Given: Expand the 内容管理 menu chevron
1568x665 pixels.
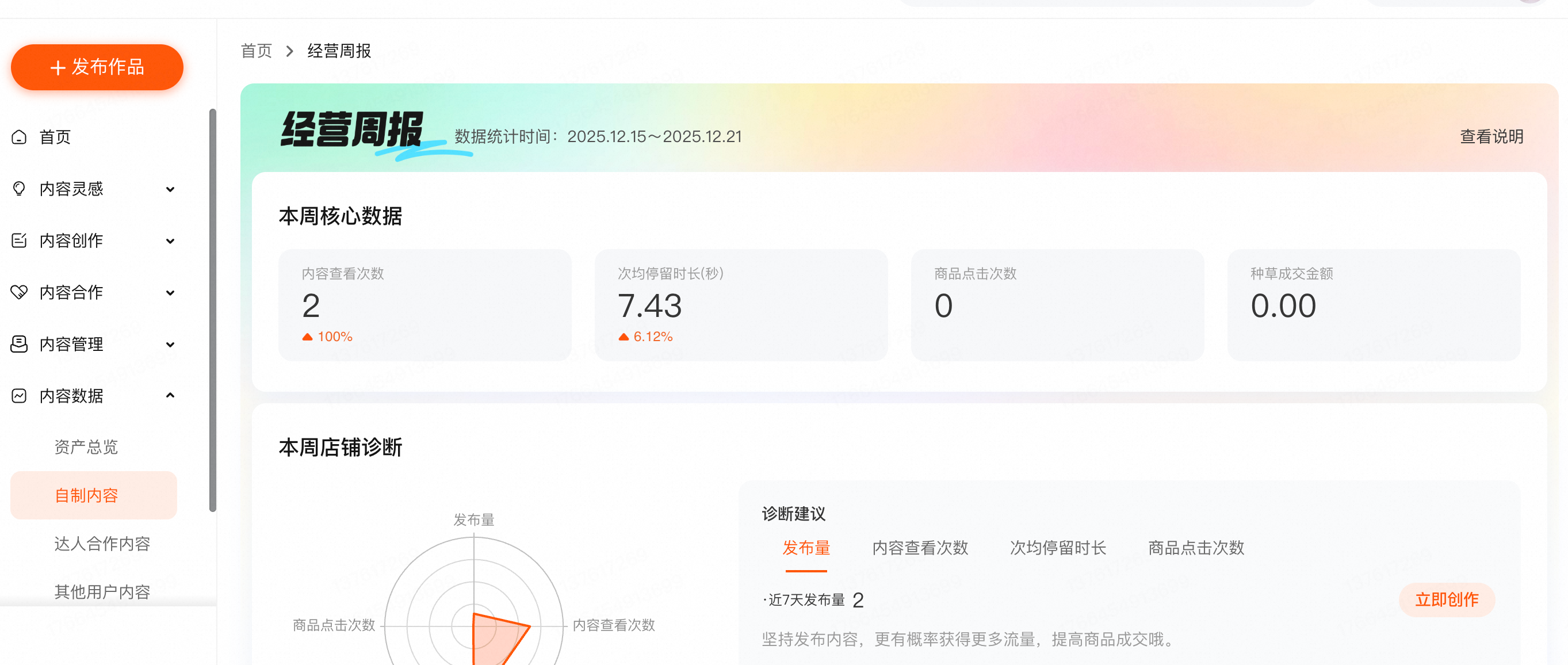Looking at the screenshot, I should [170, 345].
